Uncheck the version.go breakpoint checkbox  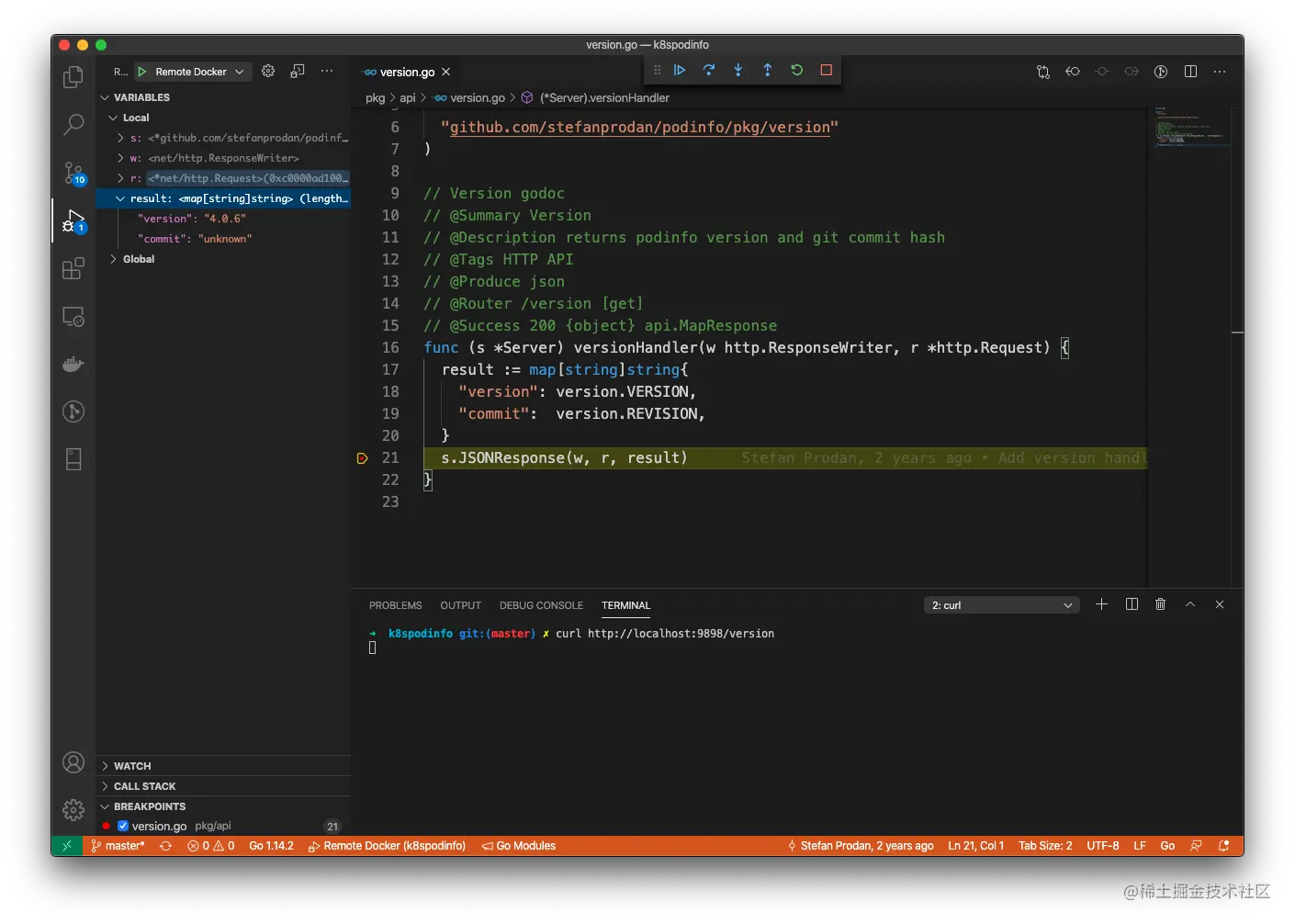123,826
